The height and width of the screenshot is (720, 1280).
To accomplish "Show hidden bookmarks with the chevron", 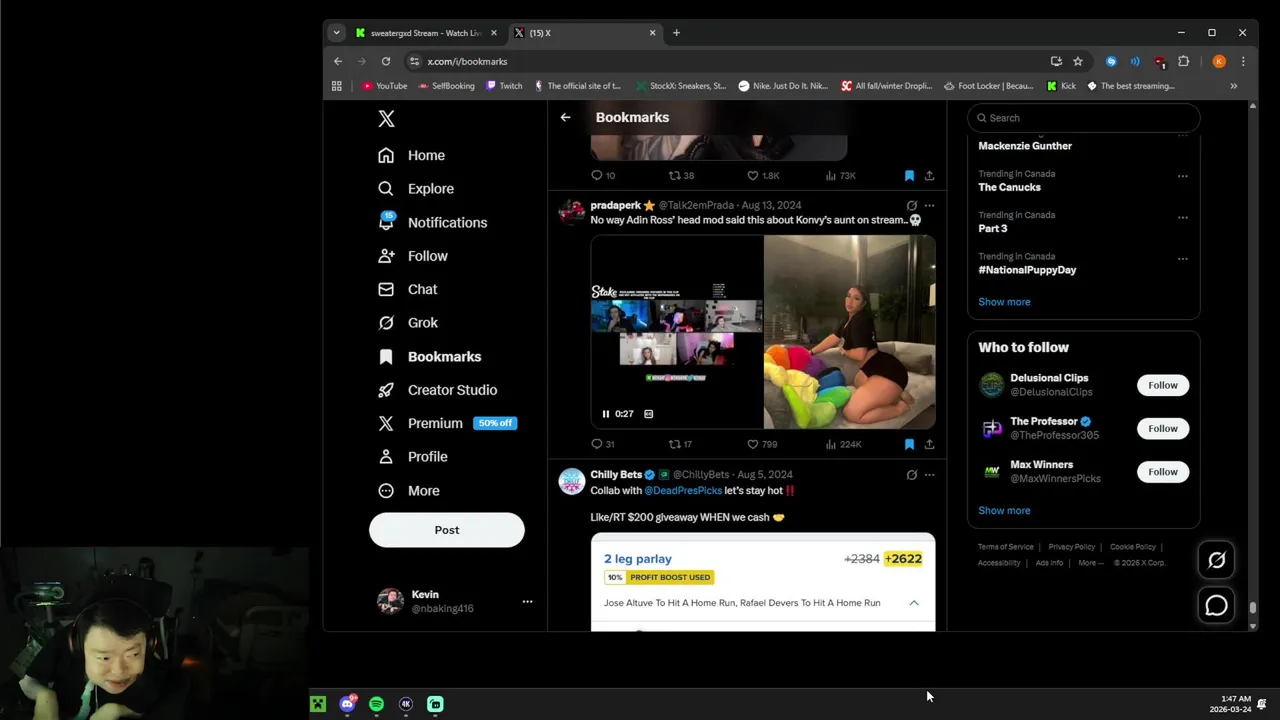I will [1233, 86].
